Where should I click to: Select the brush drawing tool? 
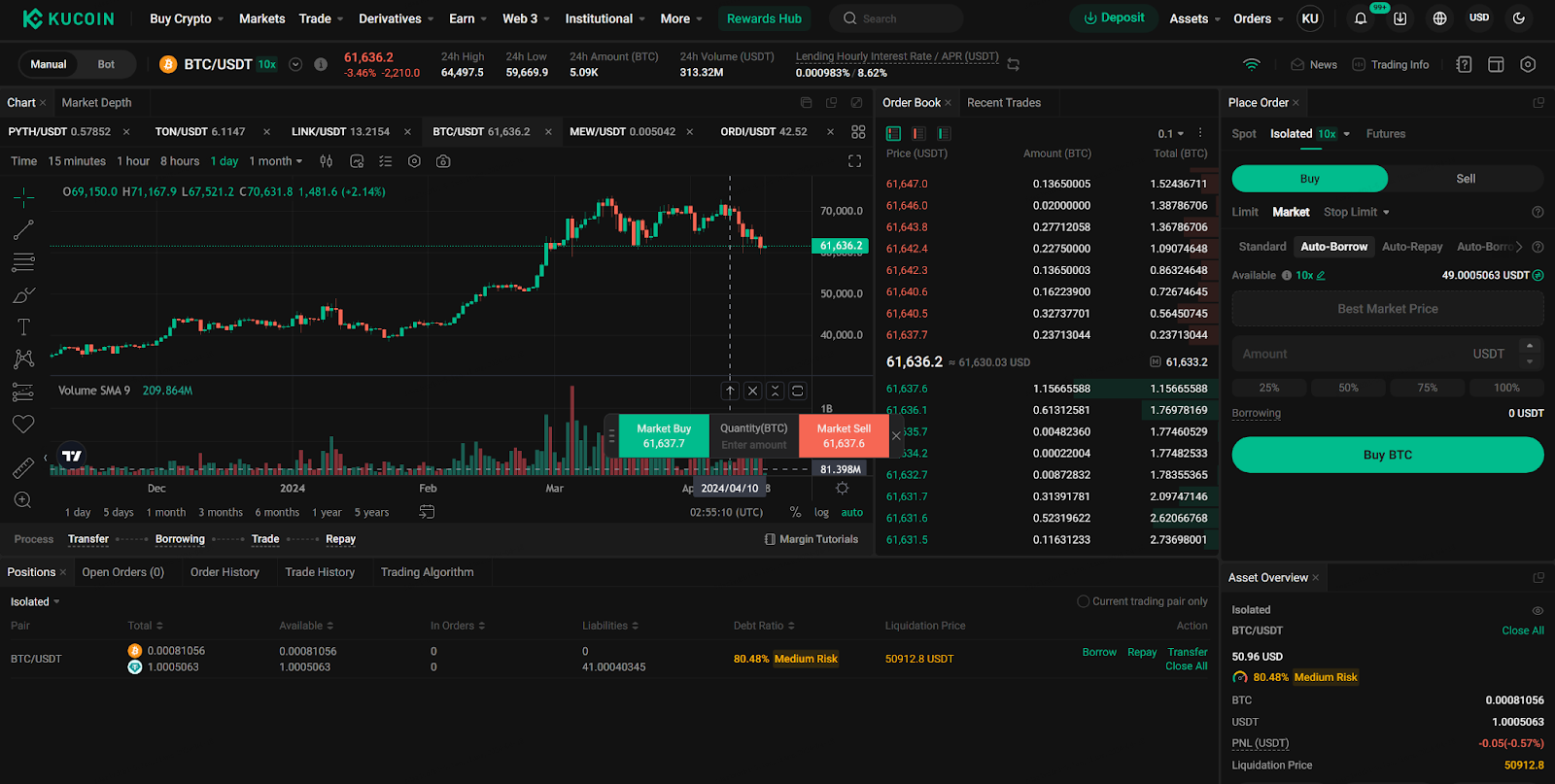click(23, 294)
